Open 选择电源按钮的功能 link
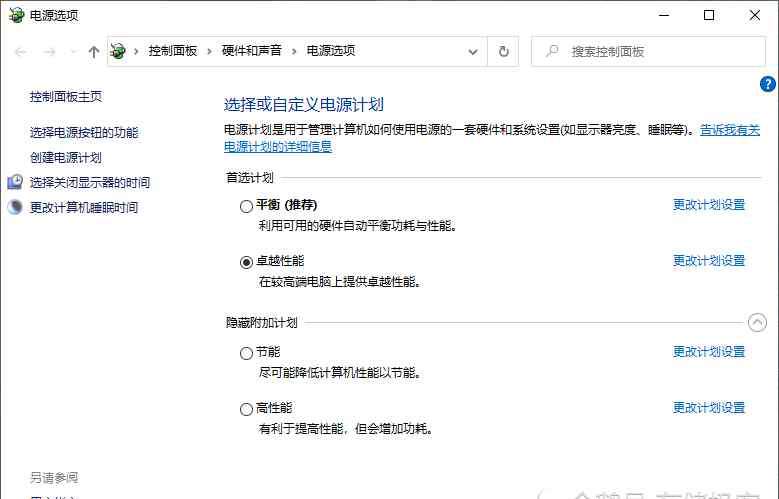The height and width of the screenshot is (499, 779). coord(84,133)
